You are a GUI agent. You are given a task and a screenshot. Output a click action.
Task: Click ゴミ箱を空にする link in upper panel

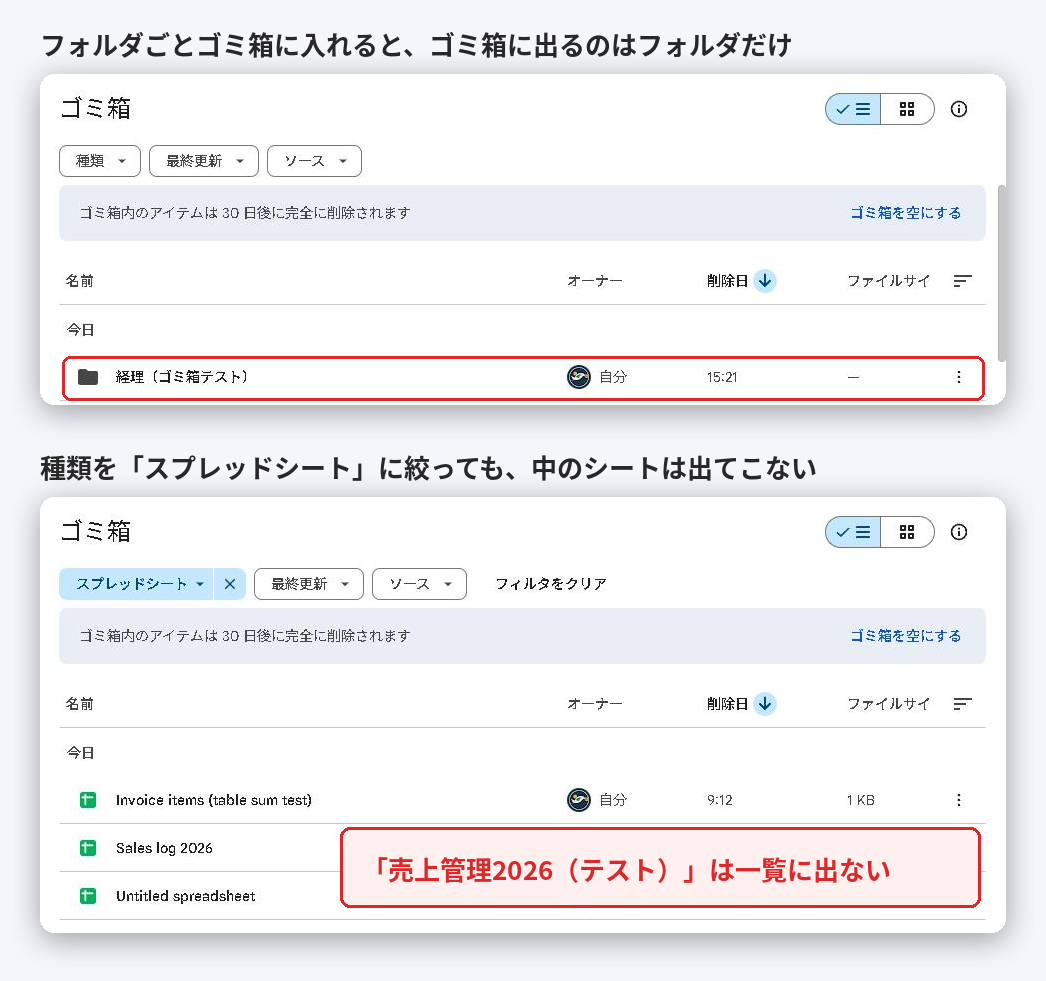click(x=905, y=213)
